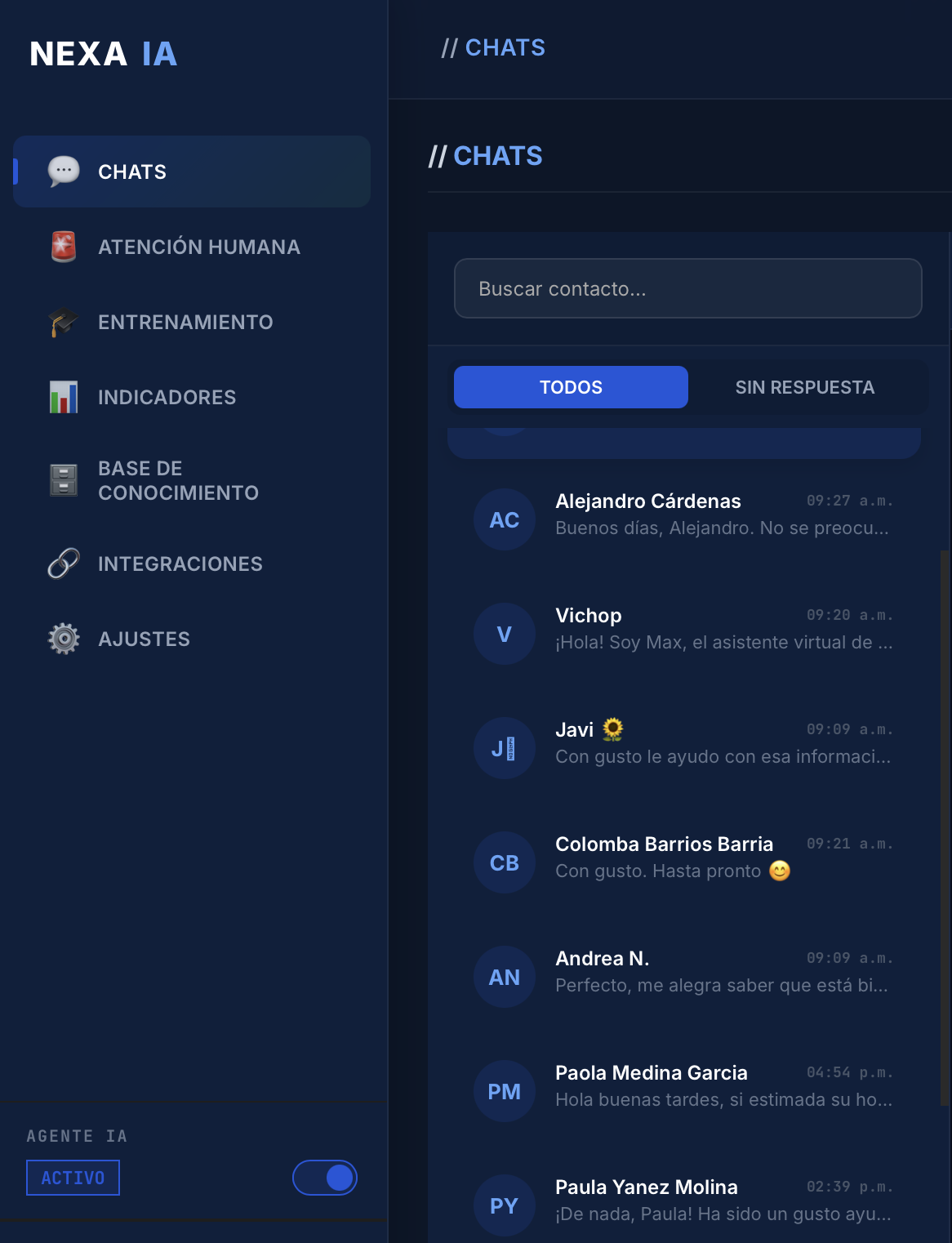Viewport: 952px width, 1243px height.
Task: Click the V avatar of Vichop
Action: tap(505, 634)
